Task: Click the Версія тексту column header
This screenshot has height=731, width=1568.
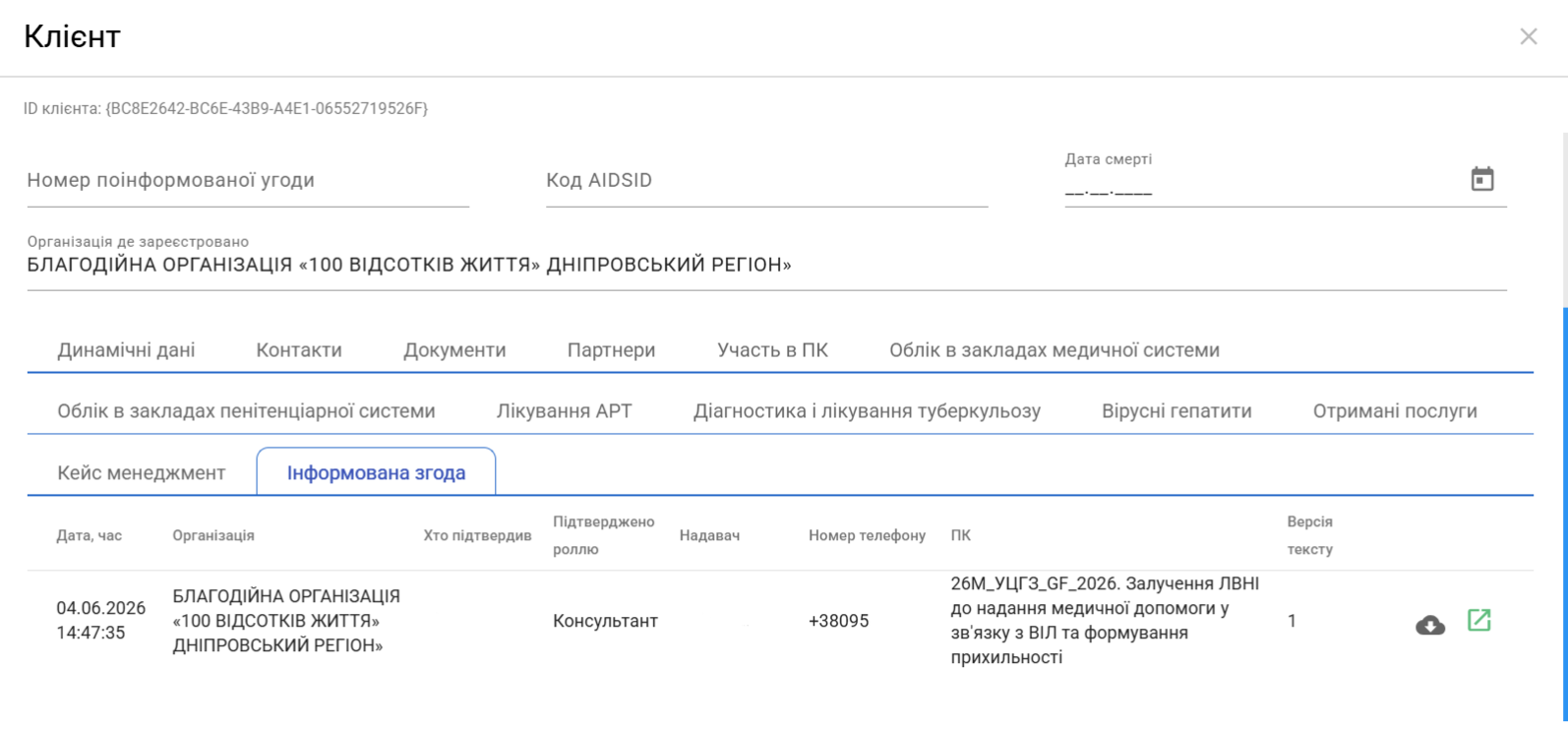Action: coord(1310,535)
